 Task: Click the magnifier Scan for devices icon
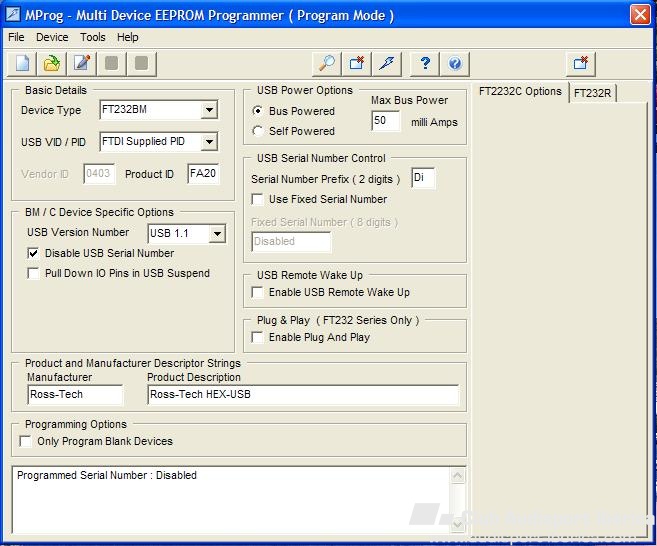coord(327,64)
